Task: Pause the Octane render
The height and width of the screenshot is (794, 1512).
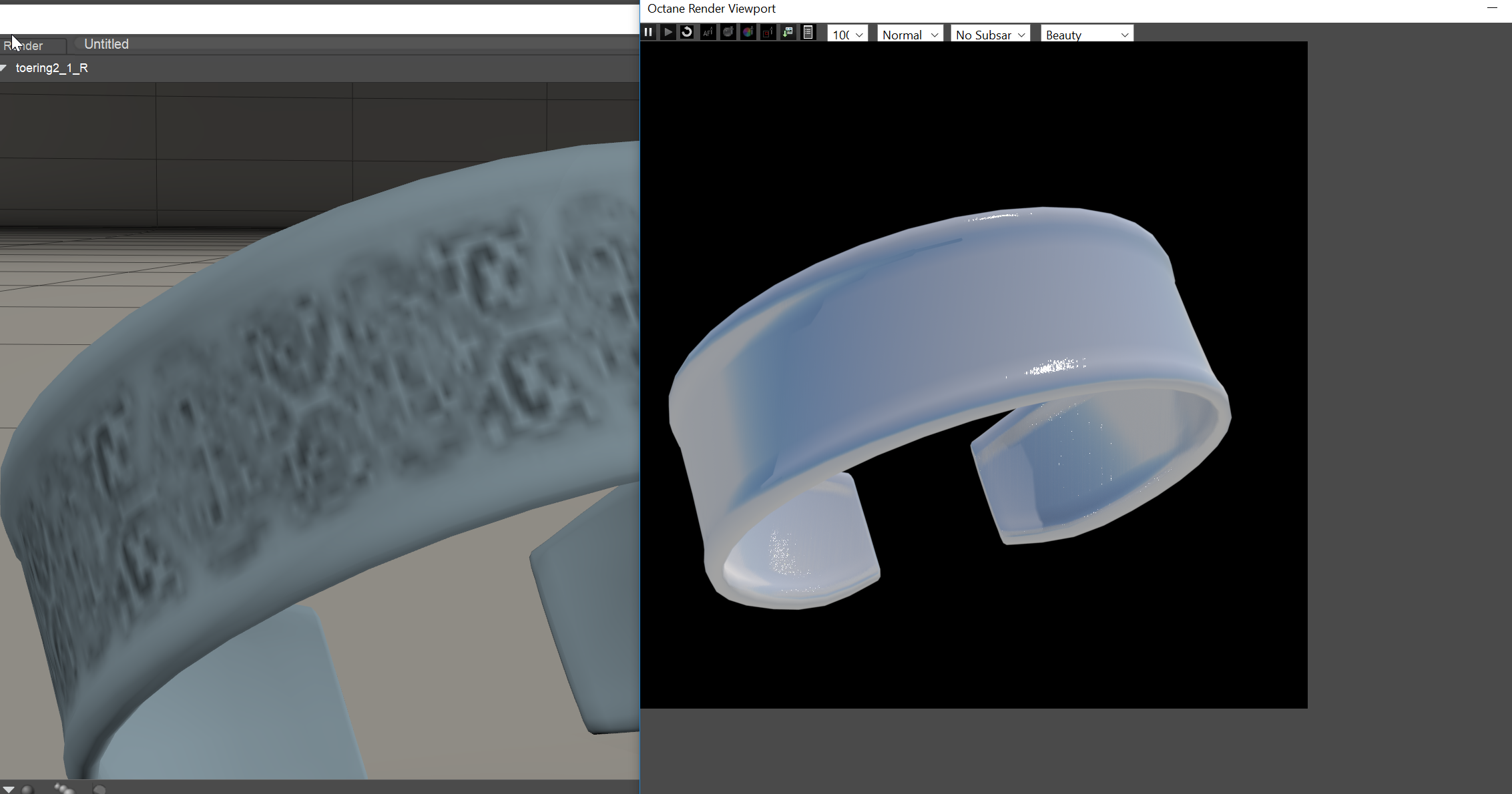Action: [x=648, y=32]
